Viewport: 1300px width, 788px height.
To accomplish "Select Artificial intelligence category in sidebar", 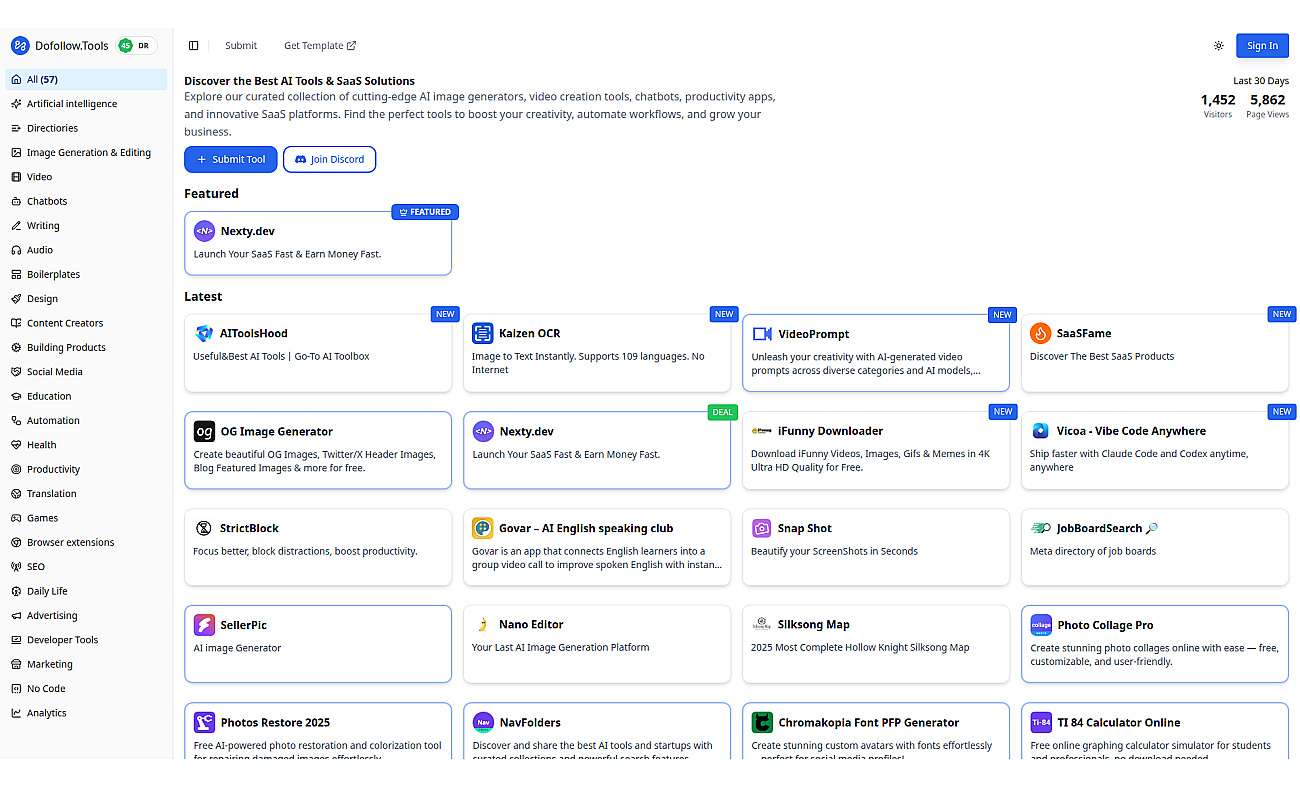I will click(71, 104).
